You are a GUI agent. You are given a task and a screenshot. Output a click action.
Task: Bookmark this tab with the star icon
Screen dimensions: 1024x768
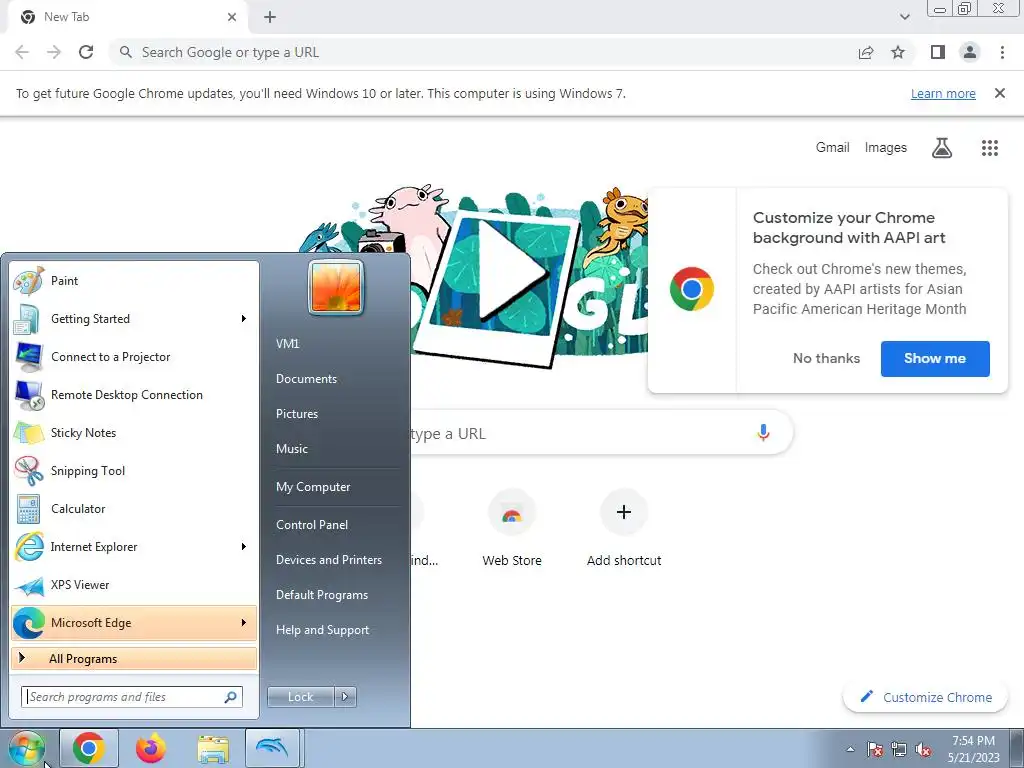pyautogui.click(x=898, y=52)
